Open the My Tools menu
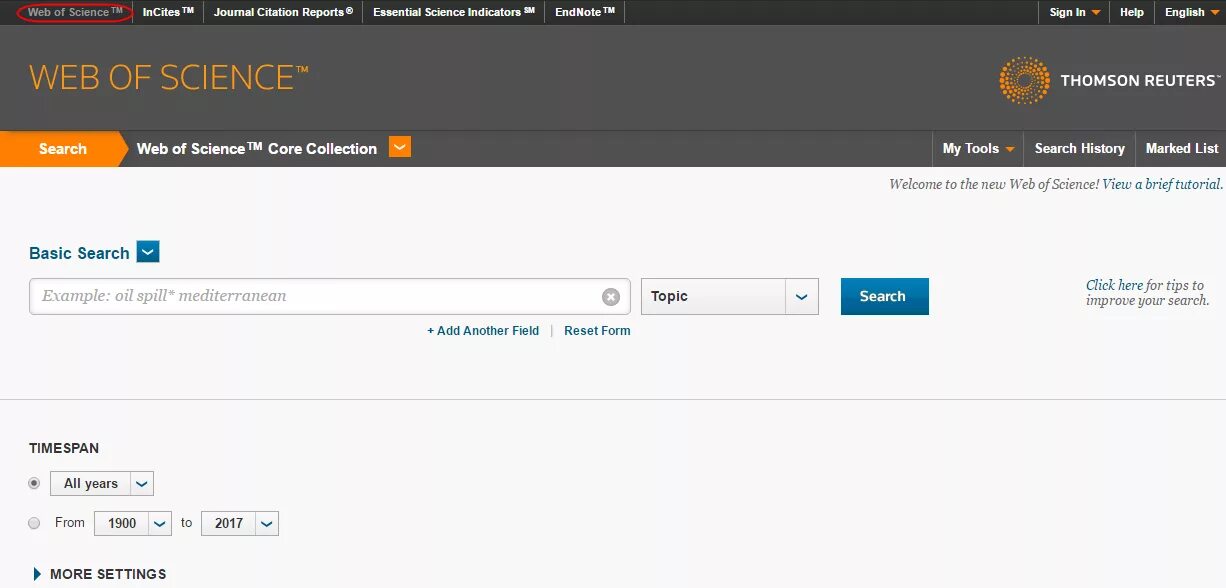 979,148
